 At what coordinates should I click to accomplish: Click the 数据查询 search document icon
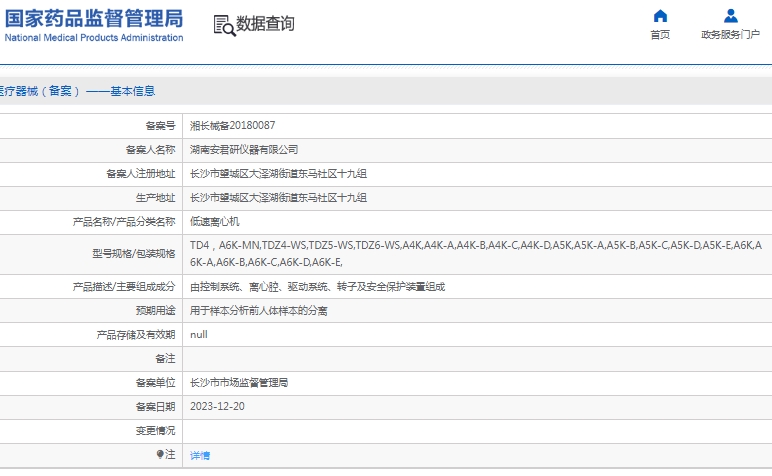coord(225,25)
